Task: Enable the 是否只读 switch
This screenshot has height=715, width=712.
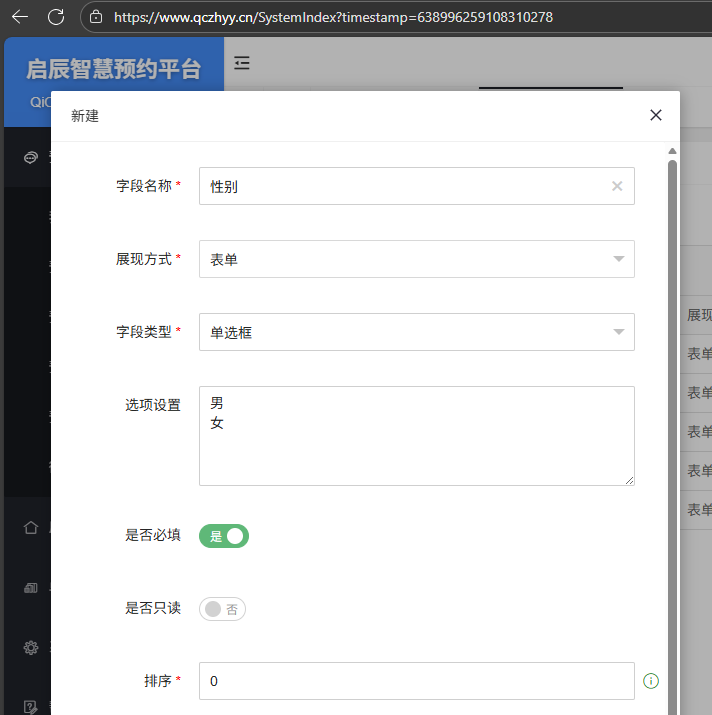Action: tap(222, 609)
